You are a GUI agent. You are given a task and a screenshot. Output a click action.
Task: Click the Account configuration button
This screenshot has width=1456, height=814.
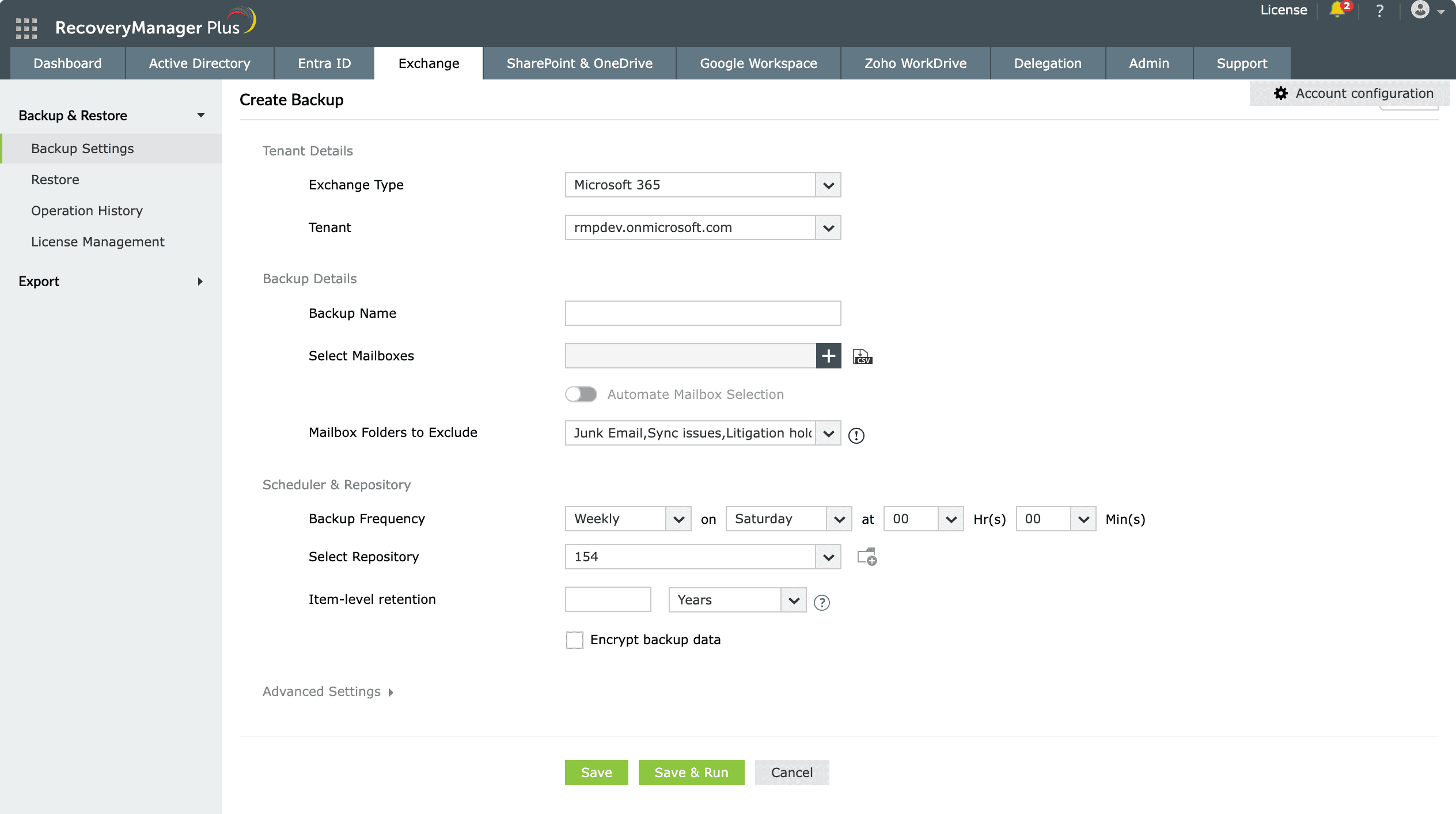tap(1353, 93)
